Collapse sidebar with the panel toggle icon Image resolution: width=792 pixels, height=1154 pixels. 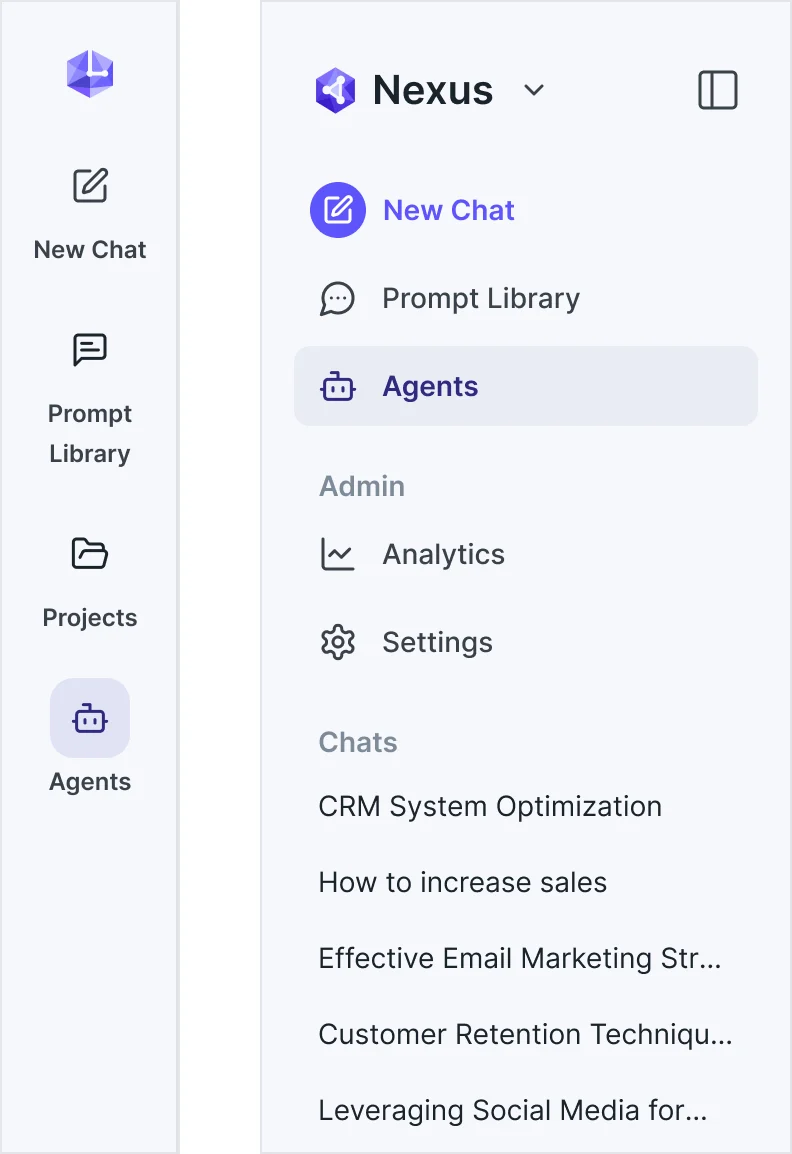(x=718, y=91)
